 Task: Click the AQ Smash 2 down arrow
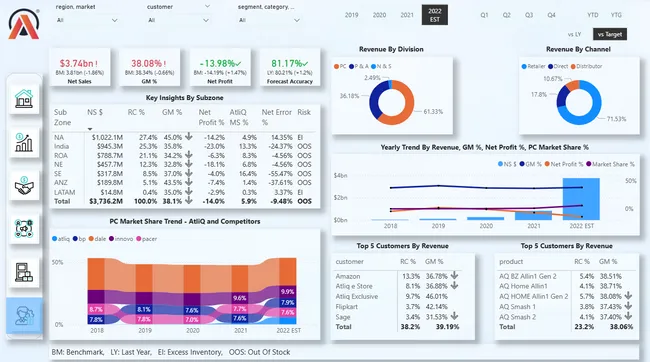628,316
